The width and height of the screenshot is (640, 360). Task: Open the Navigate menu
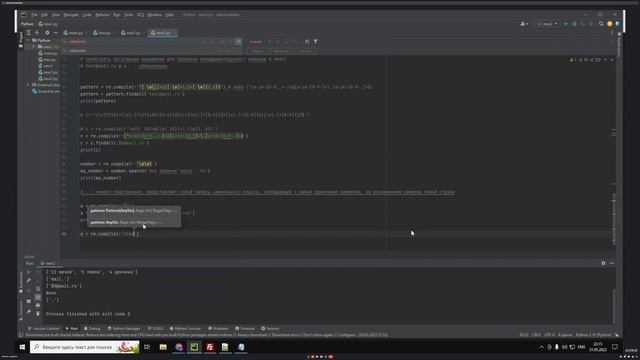pyautogui.click(x=71, y=15)
